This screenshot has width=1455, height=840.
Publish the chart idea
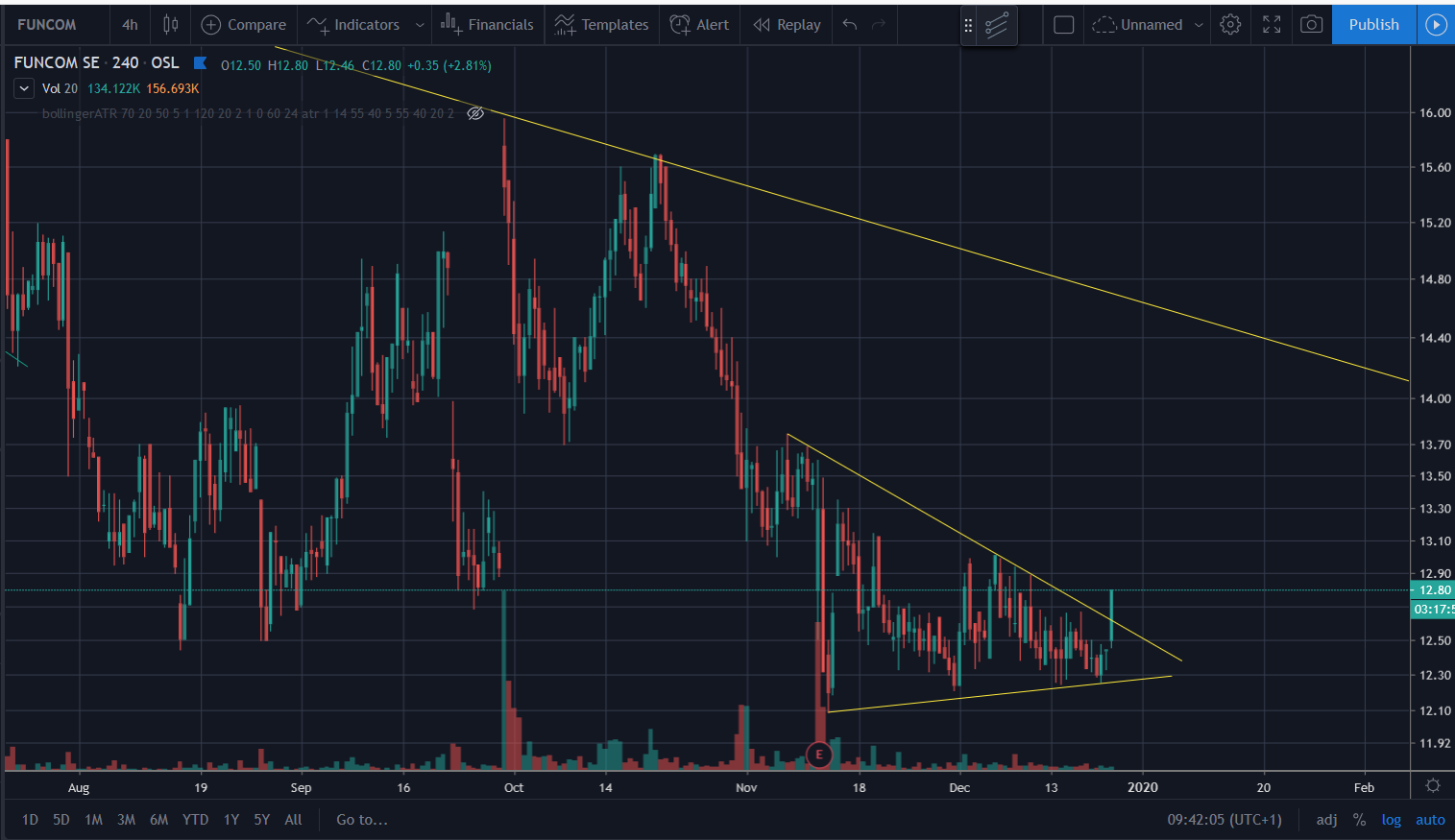[1373, 24]
